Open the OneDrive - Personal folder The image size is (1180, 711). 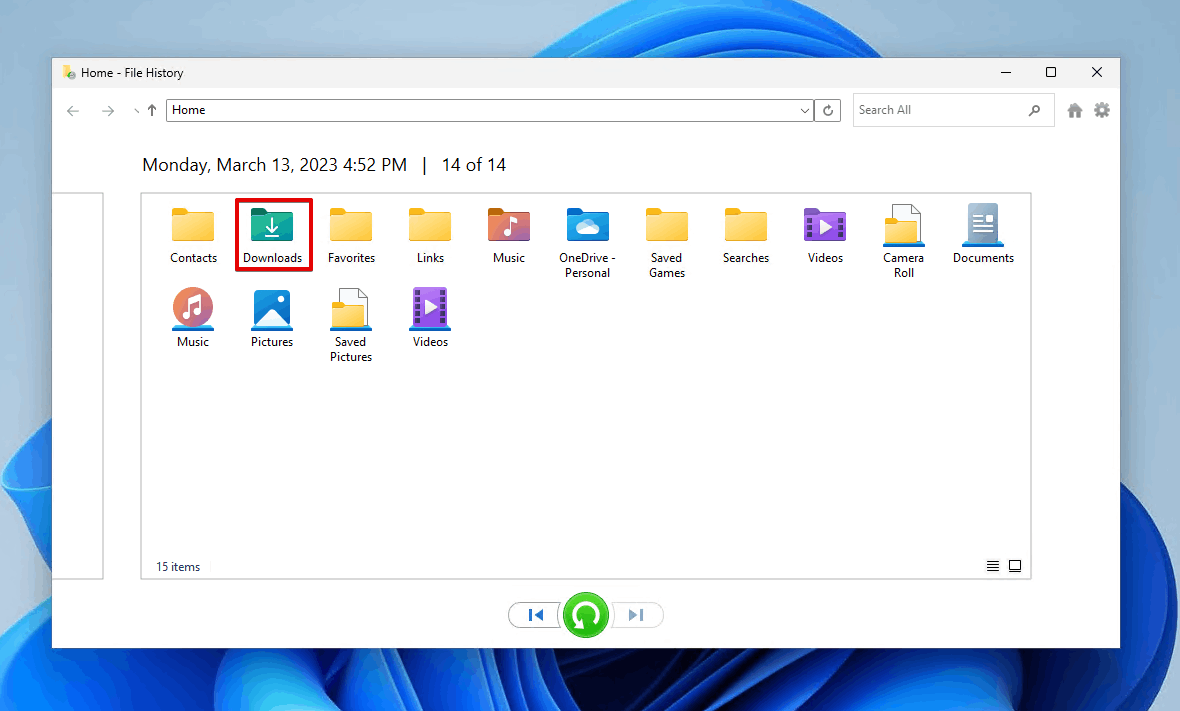(588, 242)
